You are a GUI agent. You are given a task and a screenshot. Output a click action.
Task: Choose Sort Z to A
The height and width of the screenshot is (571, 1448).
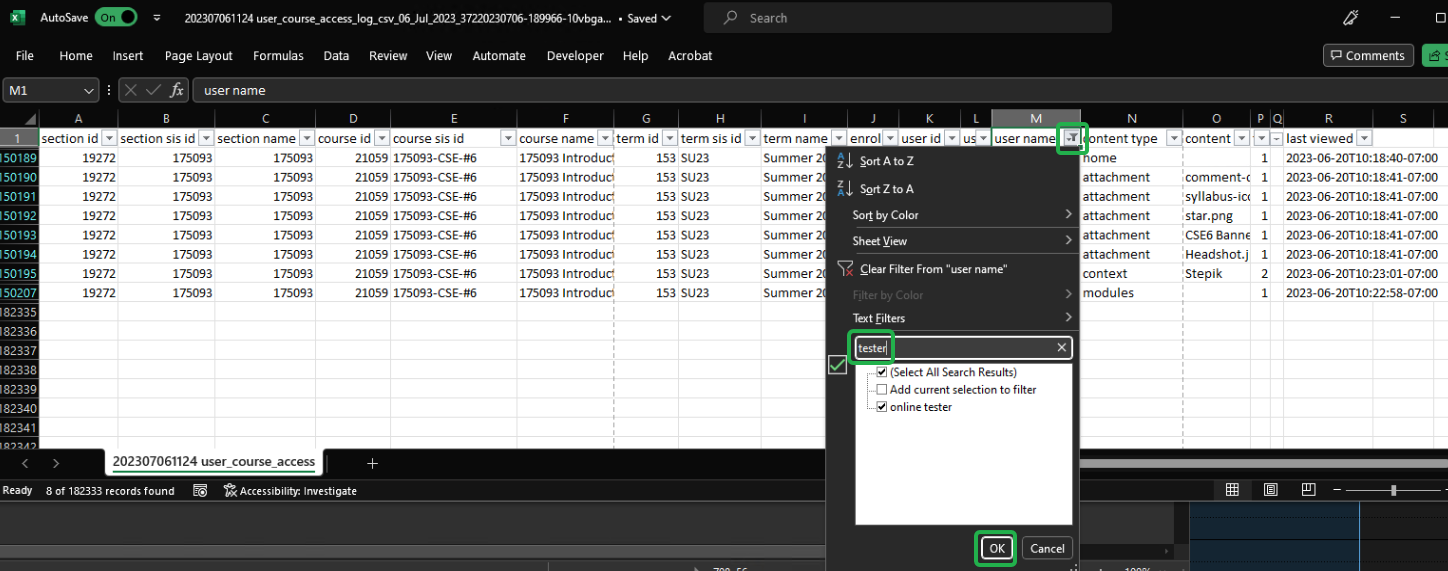tap(886, 189)
